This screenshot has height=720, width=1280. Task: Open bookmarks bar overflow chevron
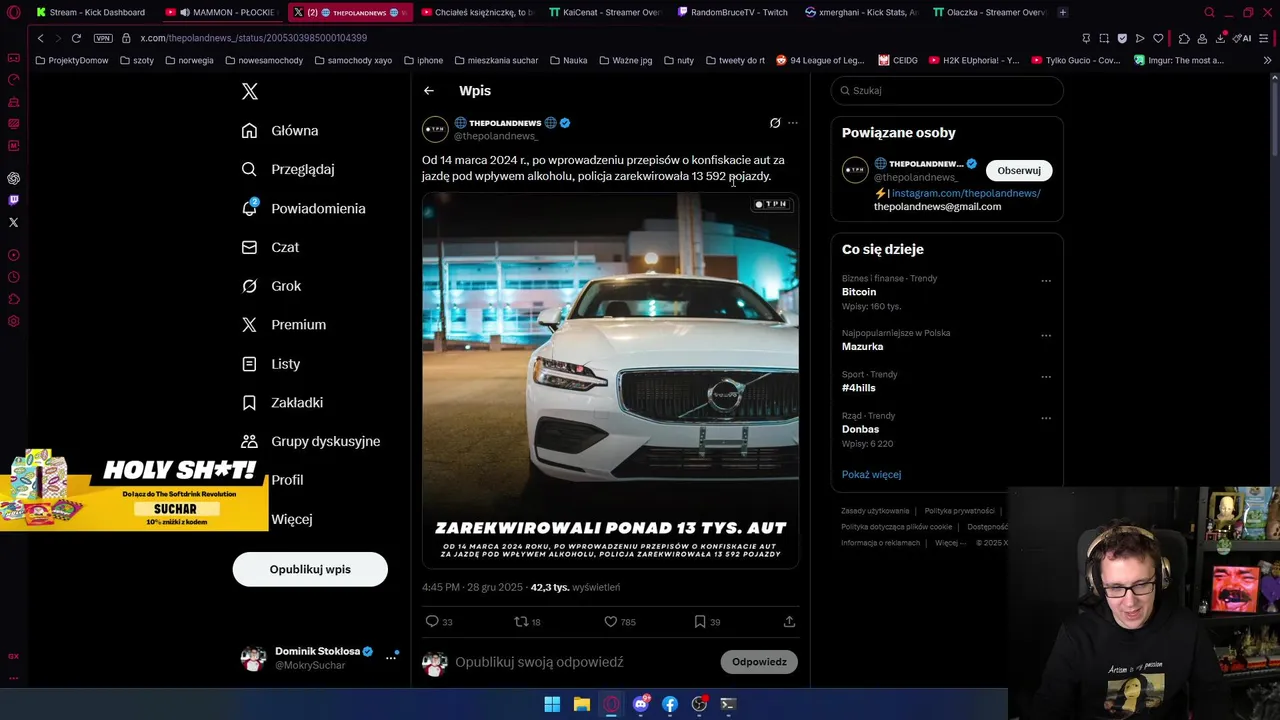[1267, 60]
